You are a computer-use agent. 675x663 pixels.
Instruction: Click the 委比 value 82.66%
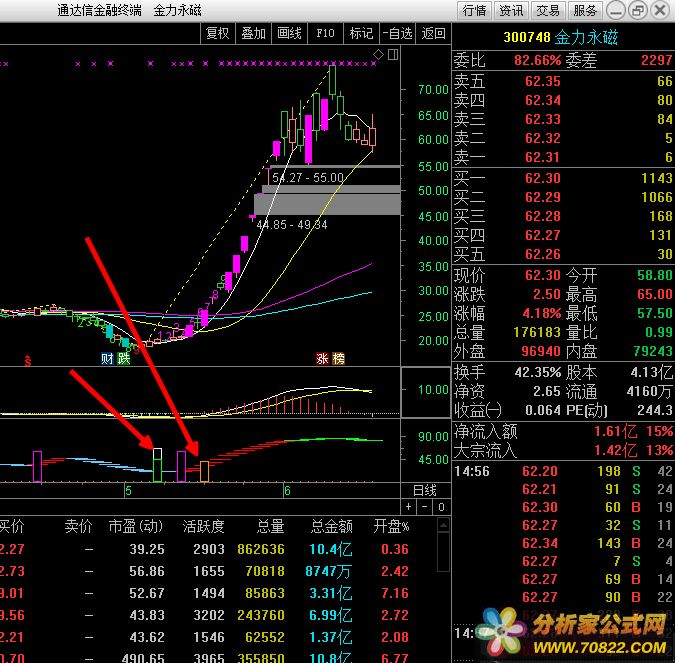(538, 60)
